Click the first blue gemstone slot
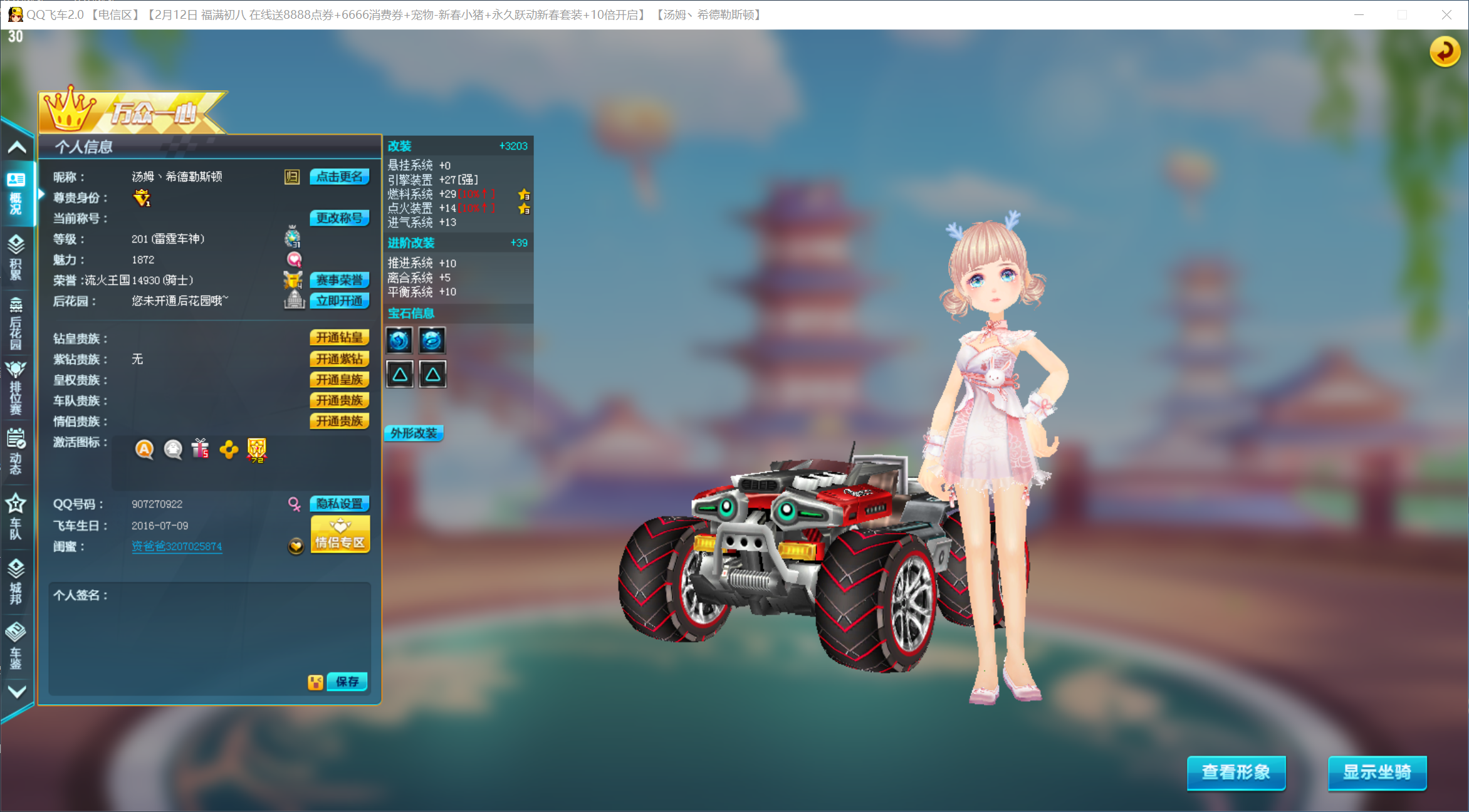Image resolution: width=1469 pixels, height=812 pixels. pos(399,340)
